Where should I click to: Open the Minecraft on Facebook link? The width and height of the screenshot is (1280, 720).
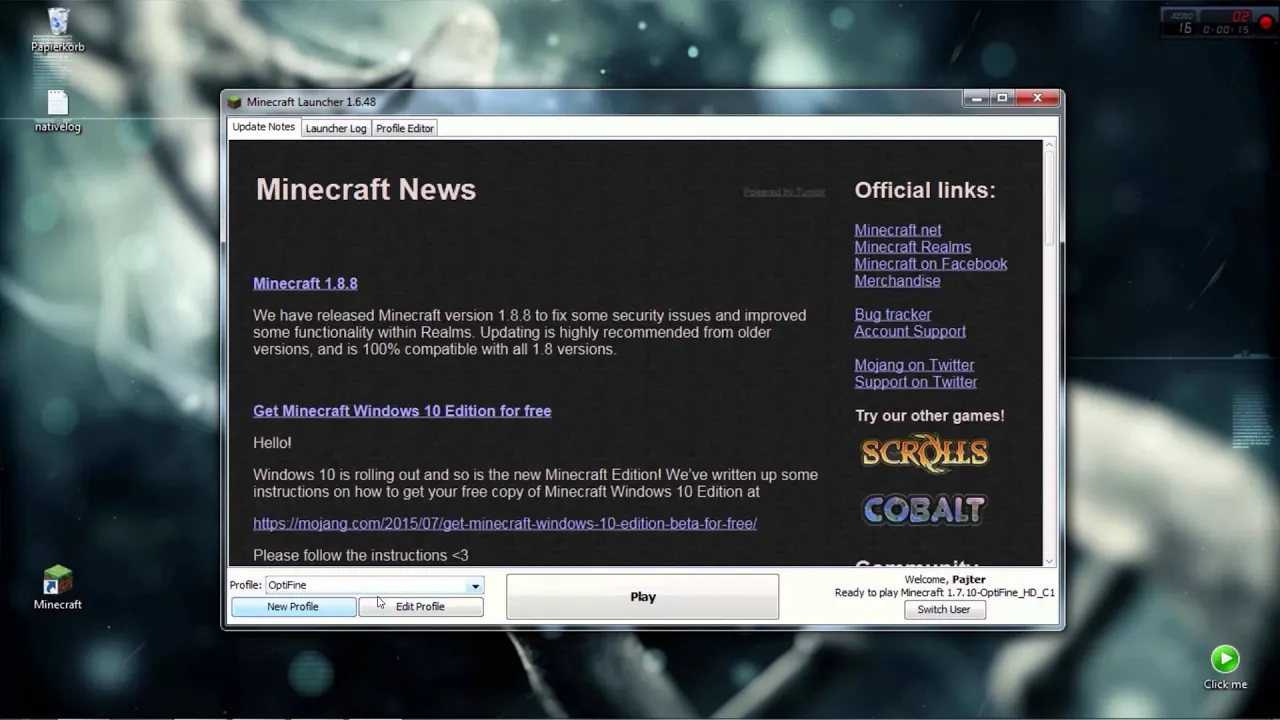point(931,264)
